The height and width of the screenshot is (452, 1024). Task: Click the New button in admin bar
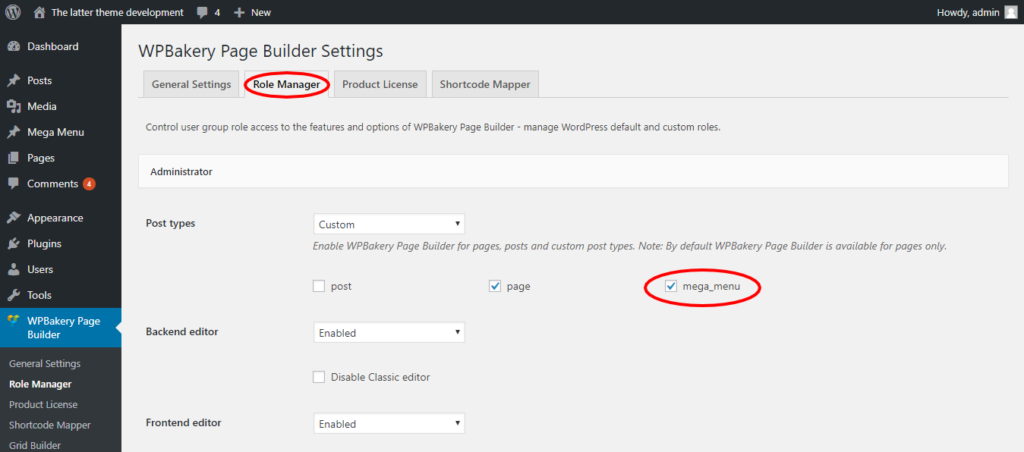click(x=252, y=12)
